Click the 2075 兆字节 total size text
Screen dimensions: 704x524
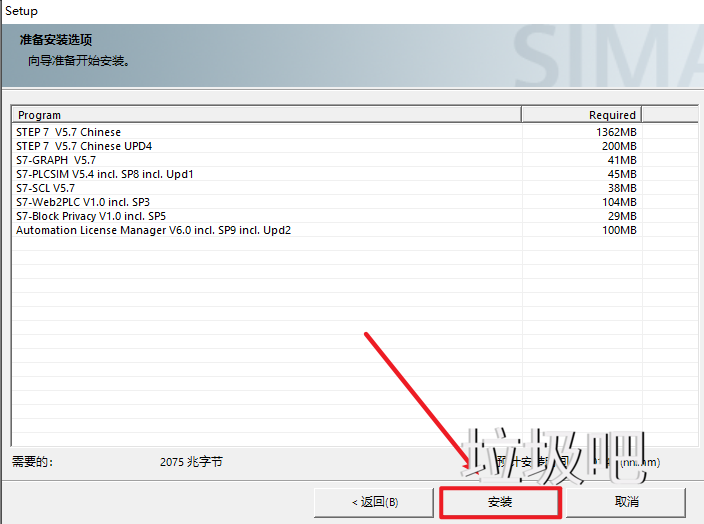[191, 462]
